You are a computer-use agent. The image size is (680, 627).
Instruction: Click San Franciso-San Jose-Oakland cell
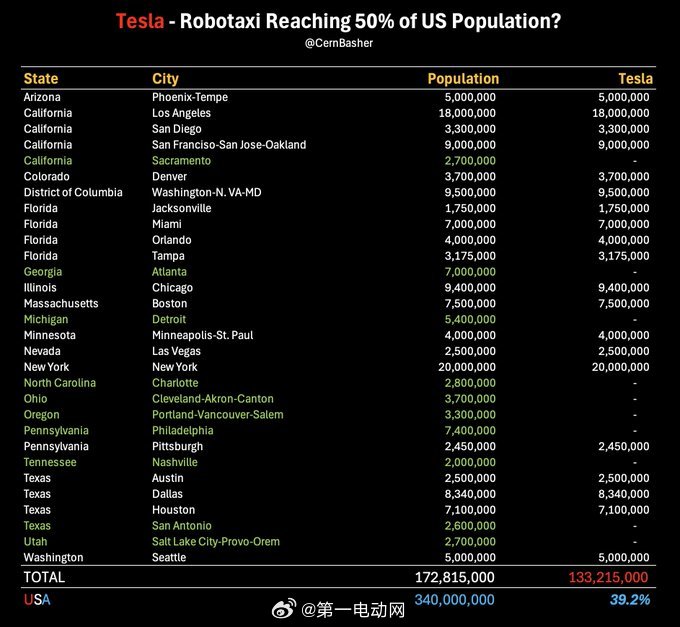[x=229, y=145]
